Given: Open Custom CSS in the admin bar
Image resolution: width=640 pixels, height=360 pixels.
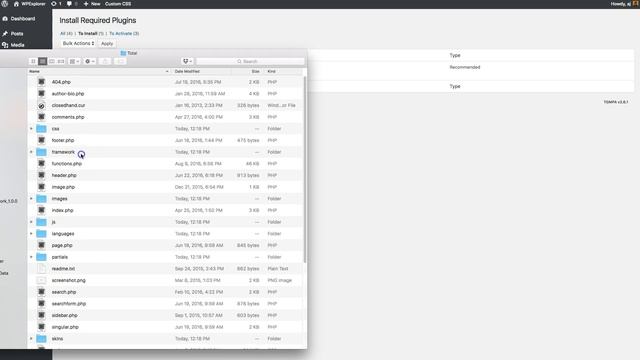Looking at the screenshot, I should click(118, 4).
